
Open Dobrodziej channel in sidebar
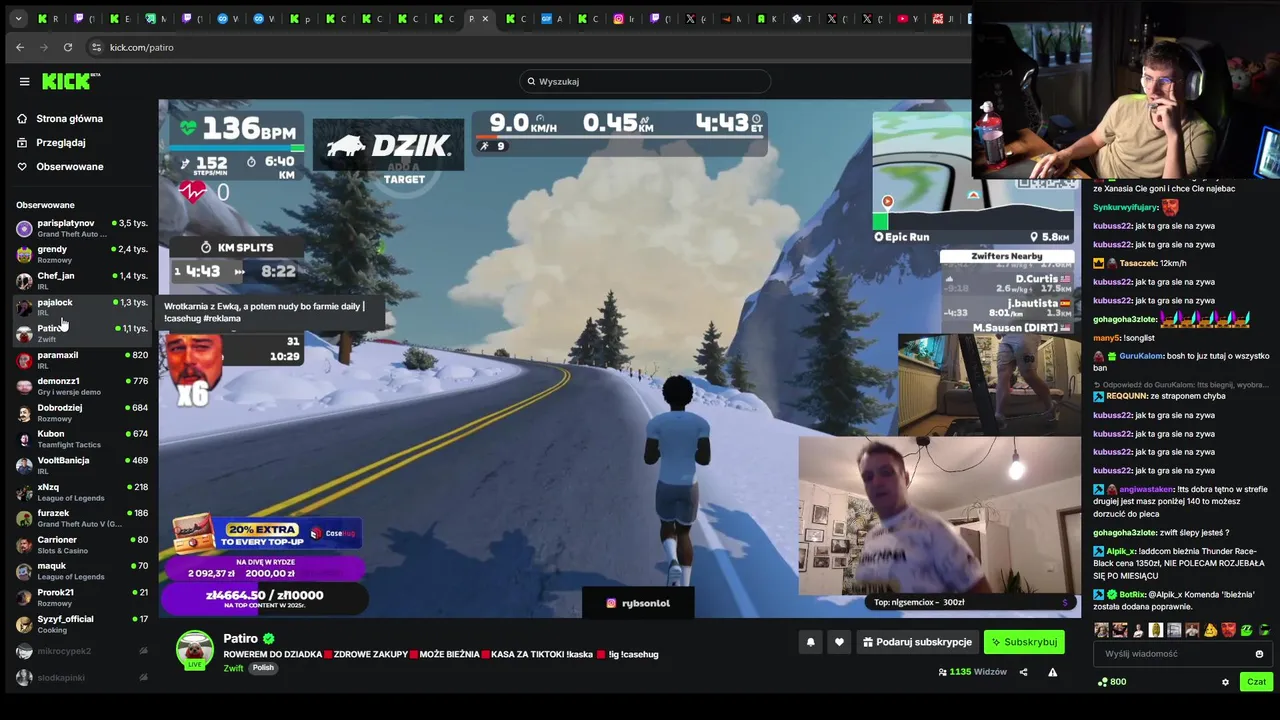pyautogui.click(x=80, y=412)
